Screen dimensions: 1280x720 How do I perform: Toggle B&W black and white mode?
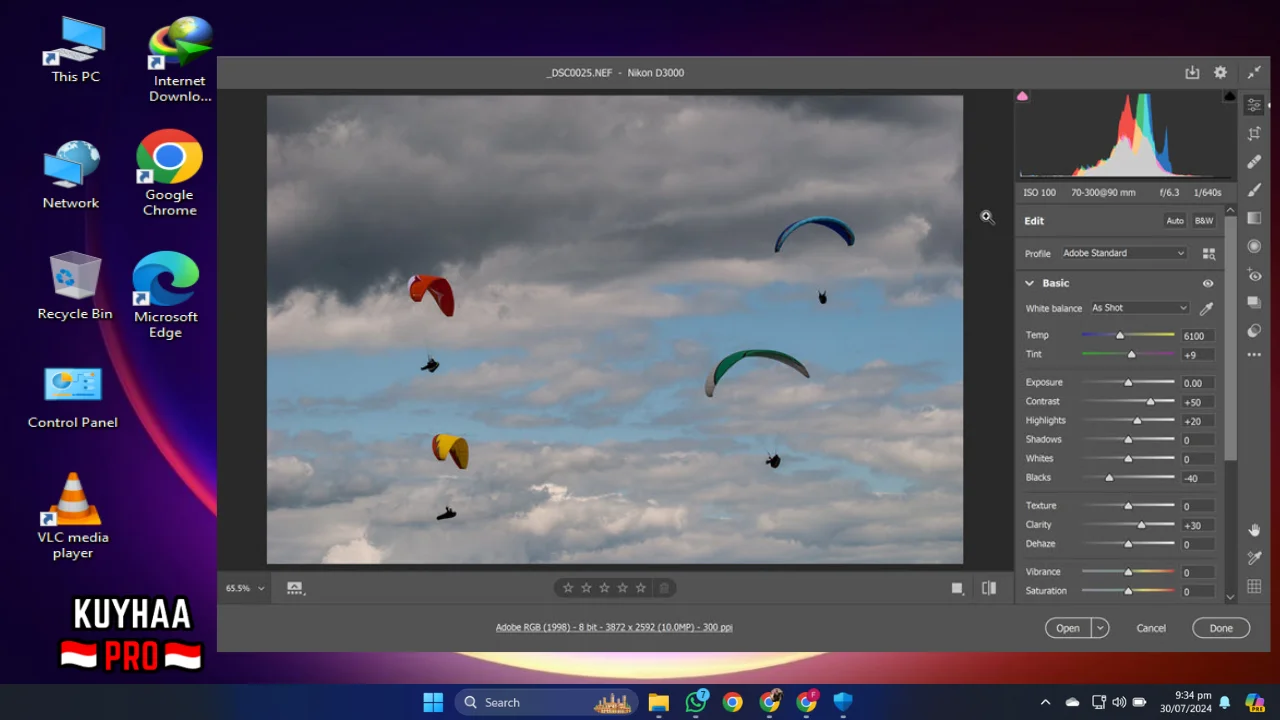coord(1204,221)
